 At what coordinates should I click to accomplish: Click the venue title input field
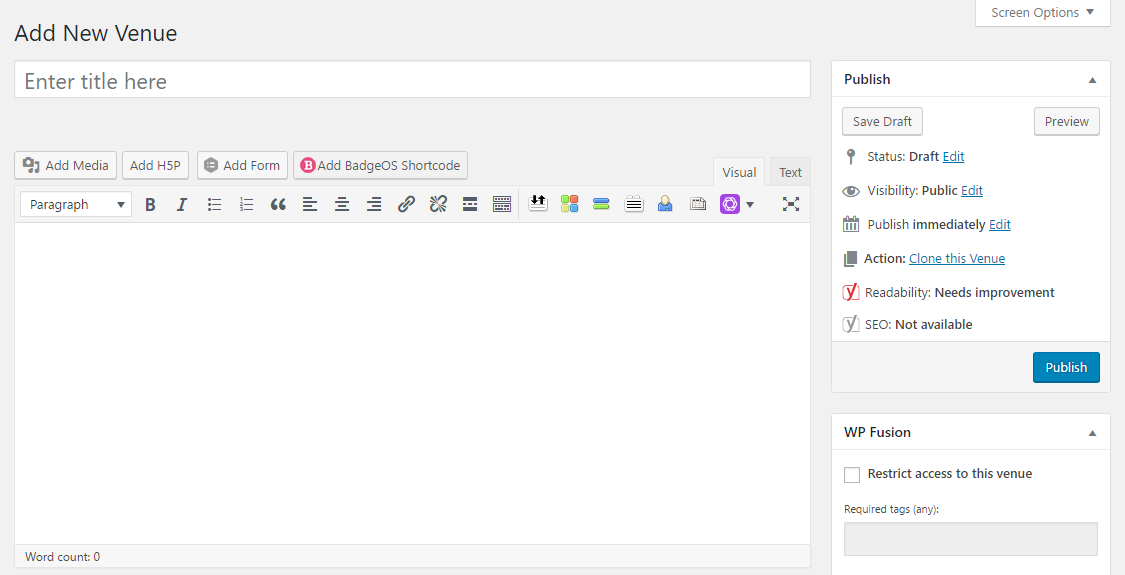(412, 80)
